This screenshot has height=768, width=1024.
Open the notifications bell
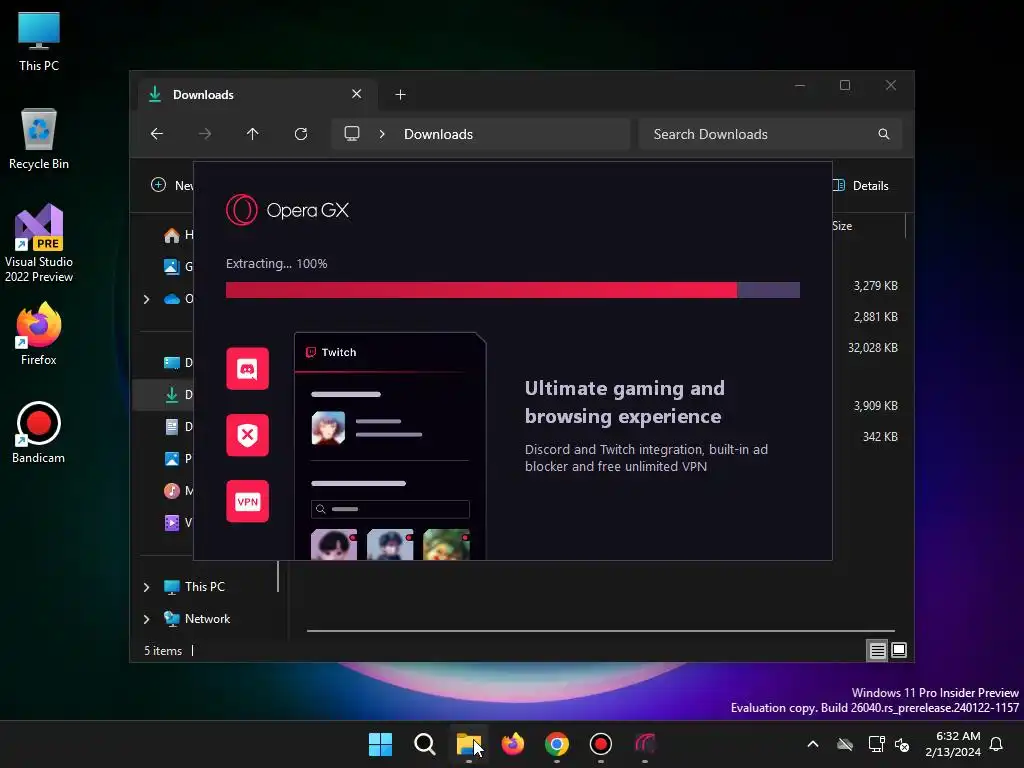coord(997,744)
